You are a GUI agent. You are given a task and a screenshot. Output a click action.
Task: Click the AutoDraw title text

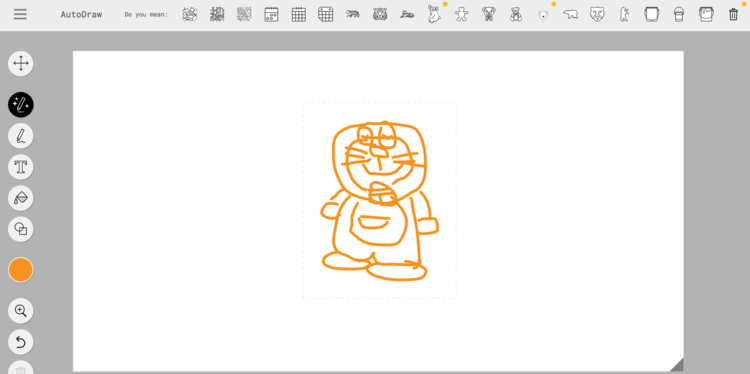coord(81,14)
